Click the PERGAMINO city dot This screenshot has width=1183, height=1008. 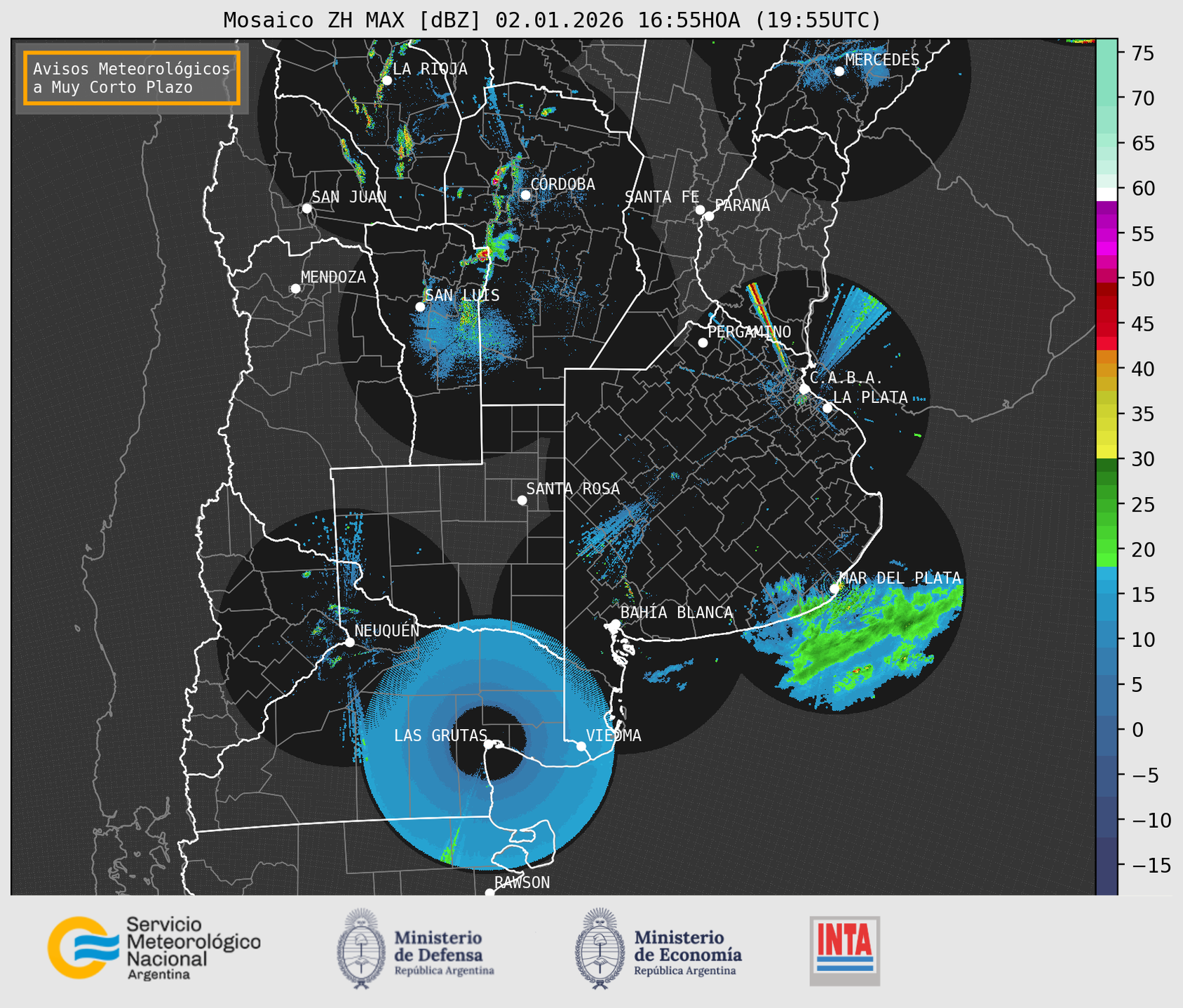pyautogui.click(x=703, y=343)
